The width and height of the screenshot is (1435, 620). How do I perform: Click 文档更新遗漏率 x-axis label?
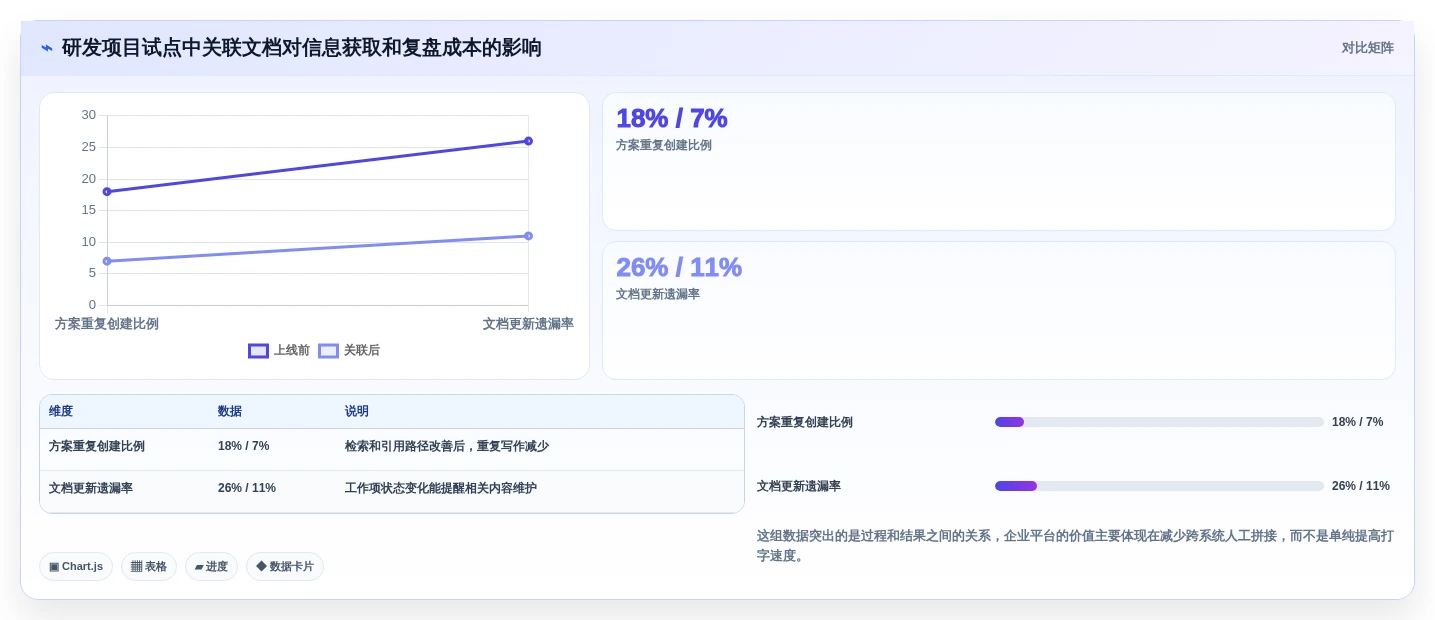pyautogui.click(x=528, y=324)
